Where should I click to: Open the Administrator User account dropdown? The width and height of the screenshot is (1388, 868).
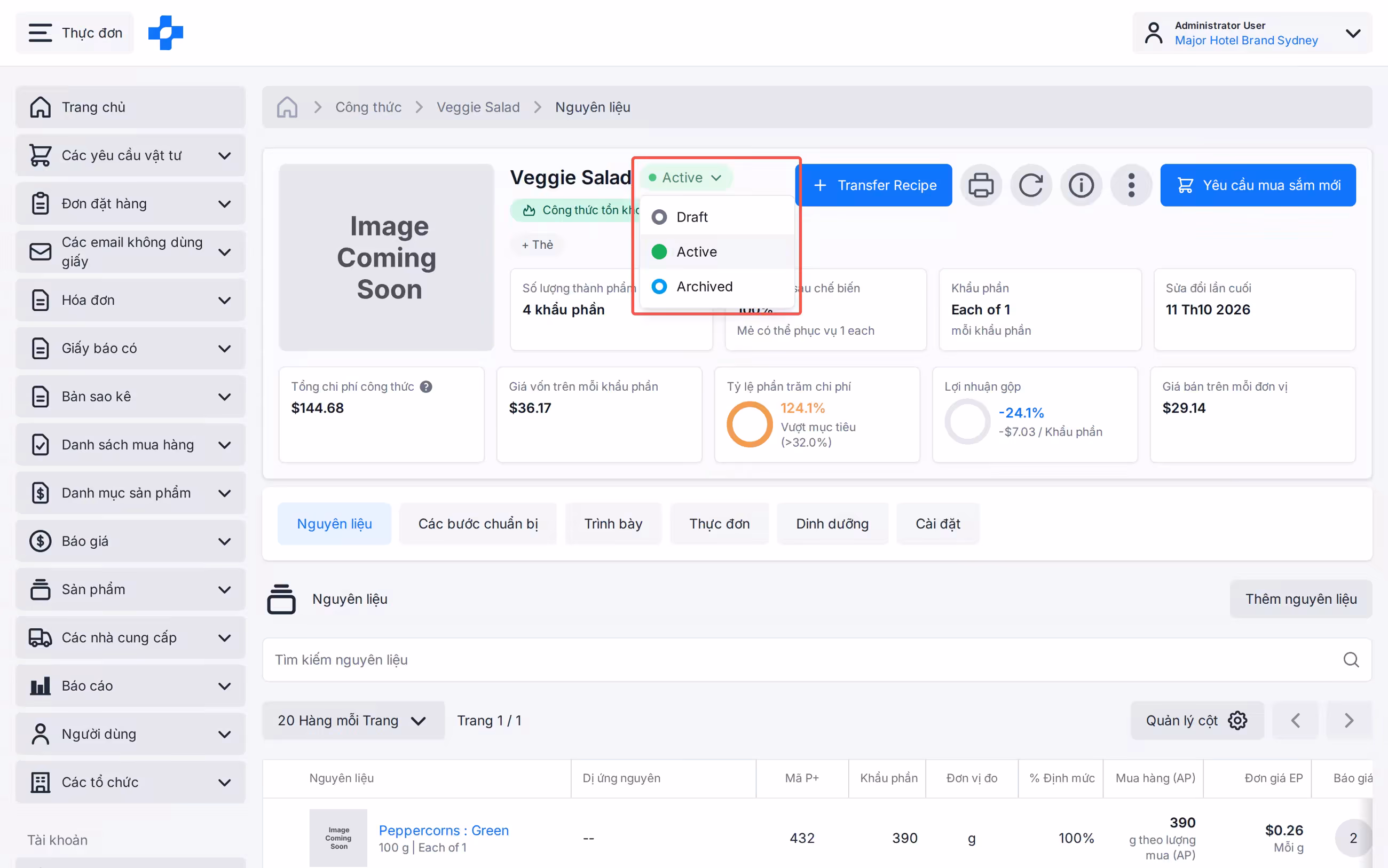click(x=1251, y=33)
